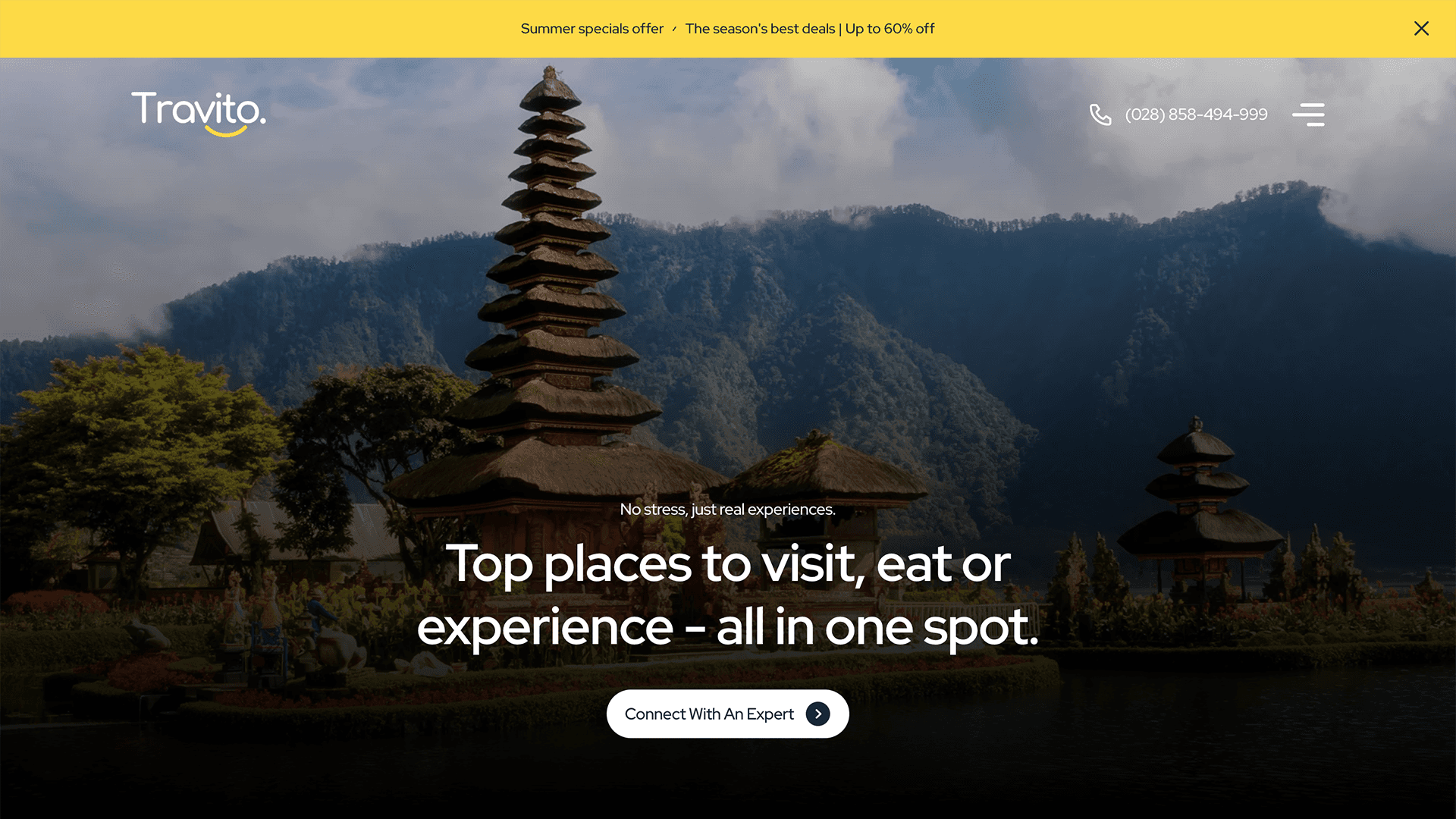Click second headline line all in one spot
Image resolution: width=1456 pixels, height=819 pixels.
coord(877,628)
